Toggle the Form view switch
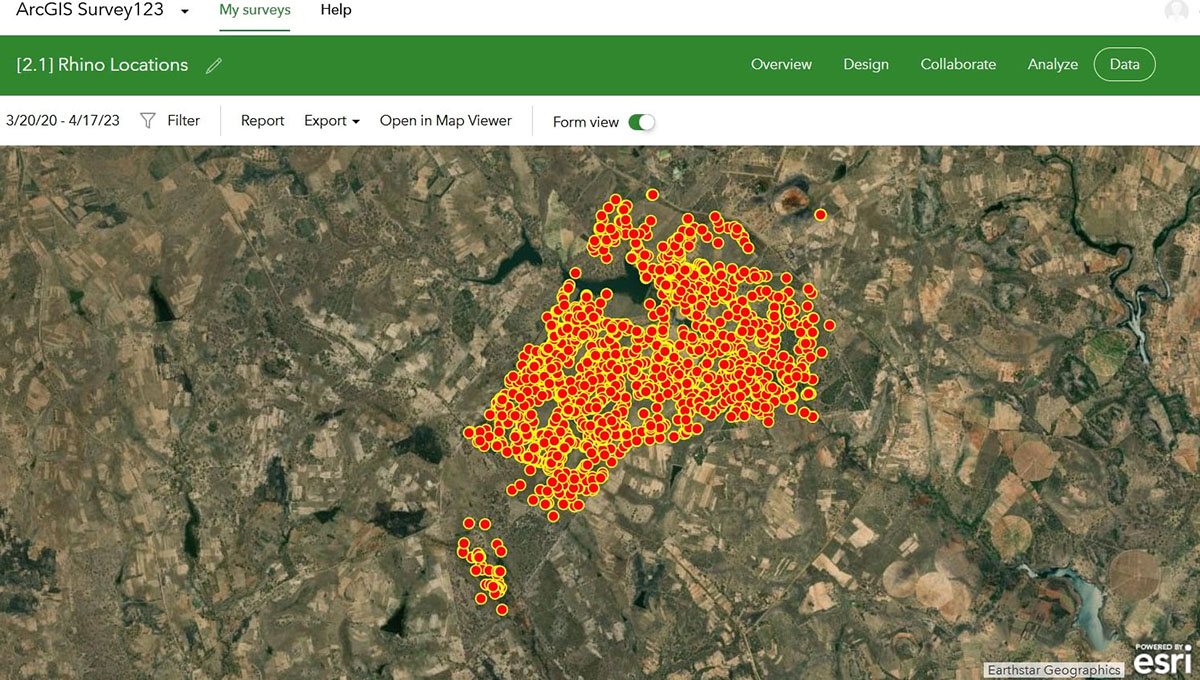 click(x=641, y=122)
